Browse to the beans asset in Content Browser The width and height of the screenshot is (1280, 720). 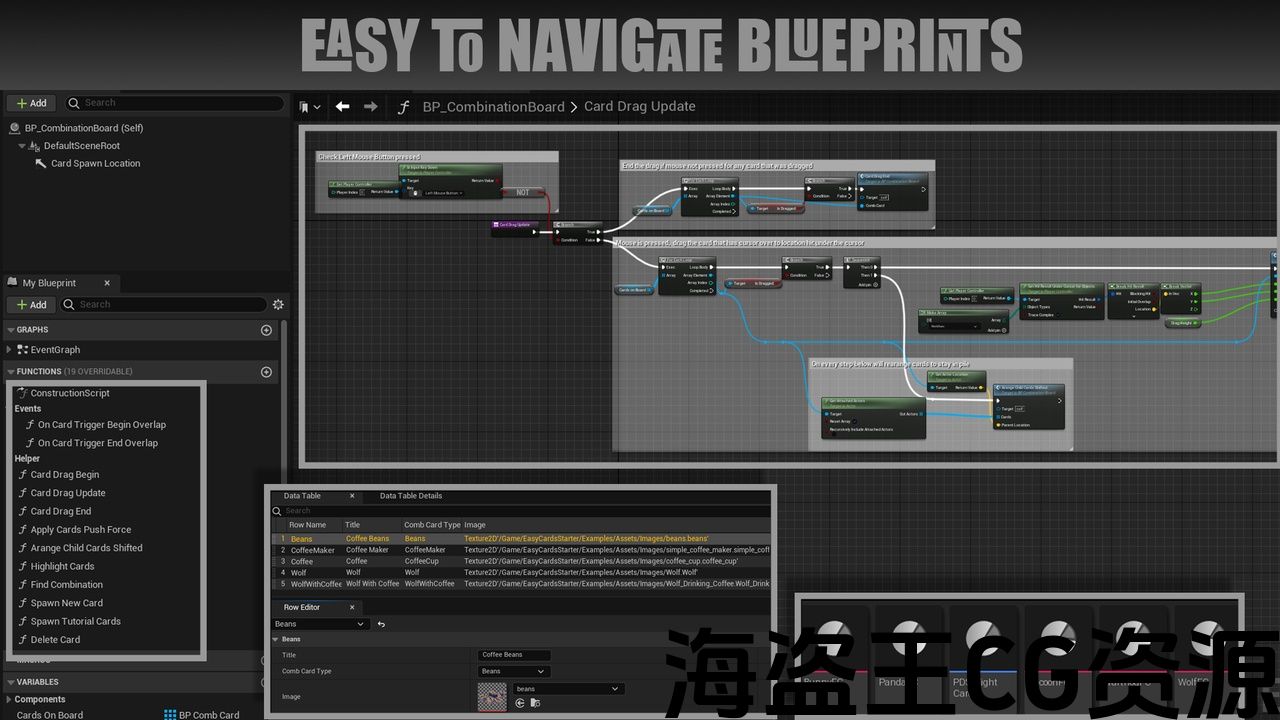pyautogui.click(x=535, y=703)
